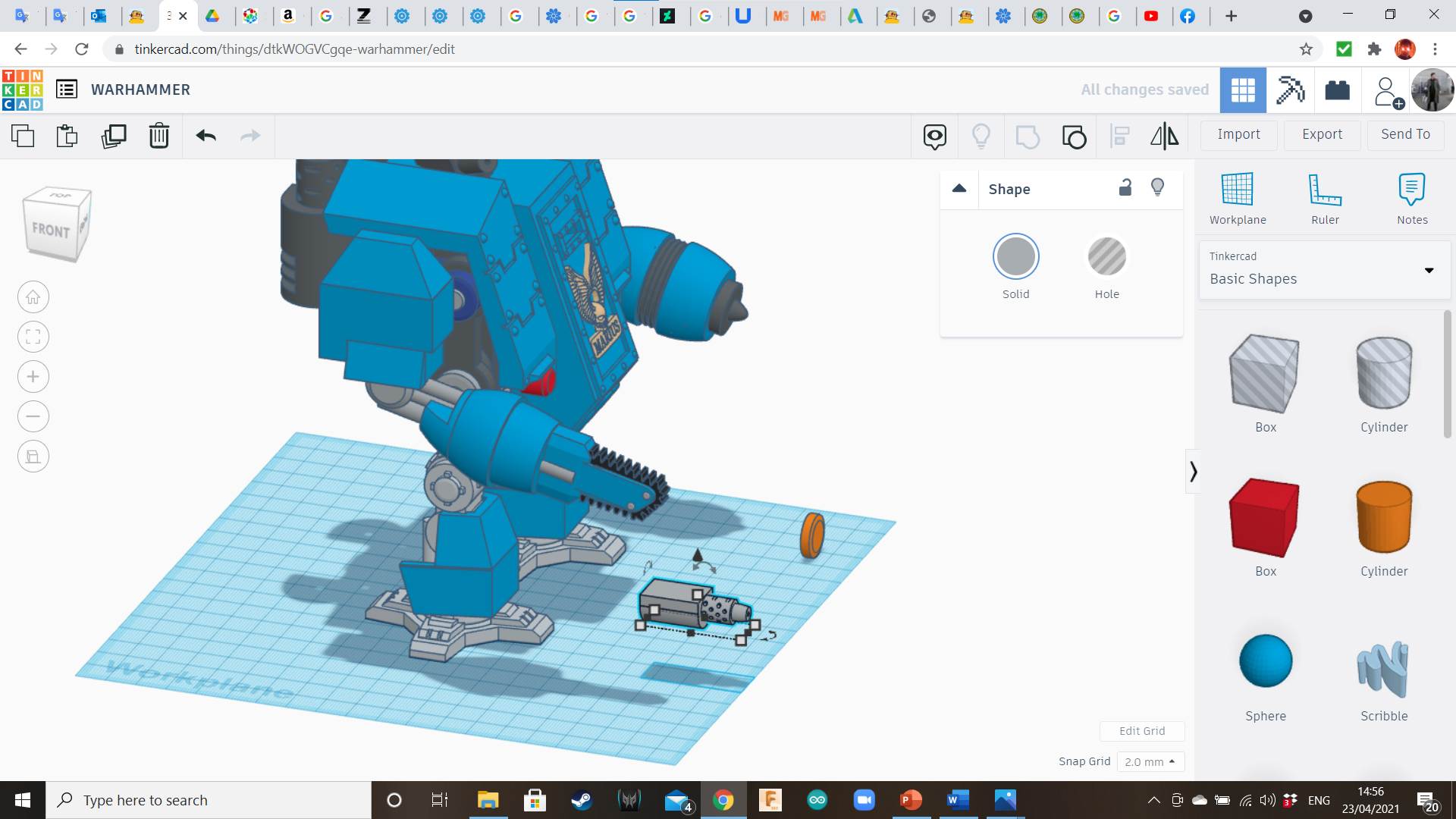The image size is (1456, 819).
Task: Click the Duplicate and repeat icon
Action: coord(114,136)
